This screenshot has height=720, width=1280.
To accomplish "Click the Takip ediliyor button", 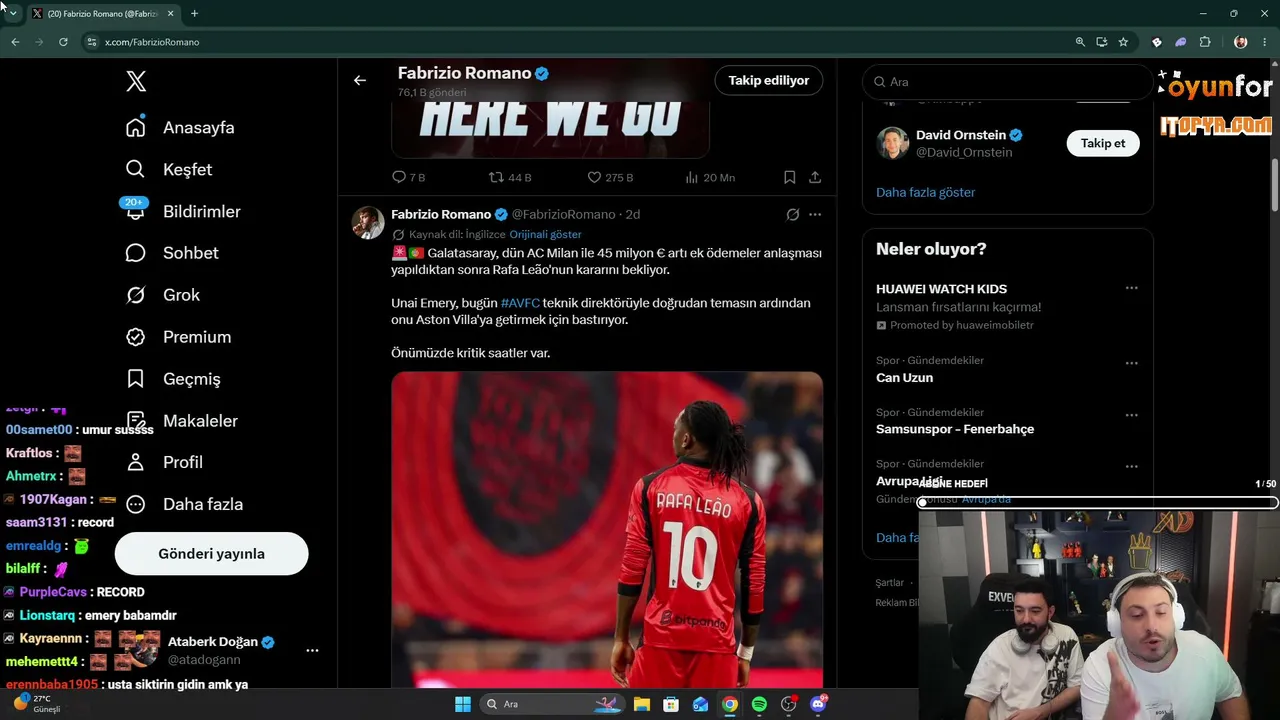I will coord(769,81).
